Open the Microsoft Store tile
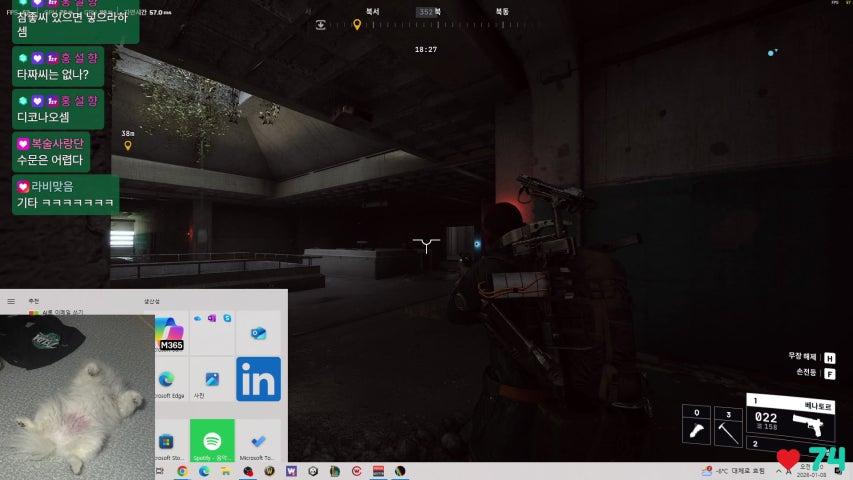Screen dimensions: 853x480 click(x=170, y=440)
